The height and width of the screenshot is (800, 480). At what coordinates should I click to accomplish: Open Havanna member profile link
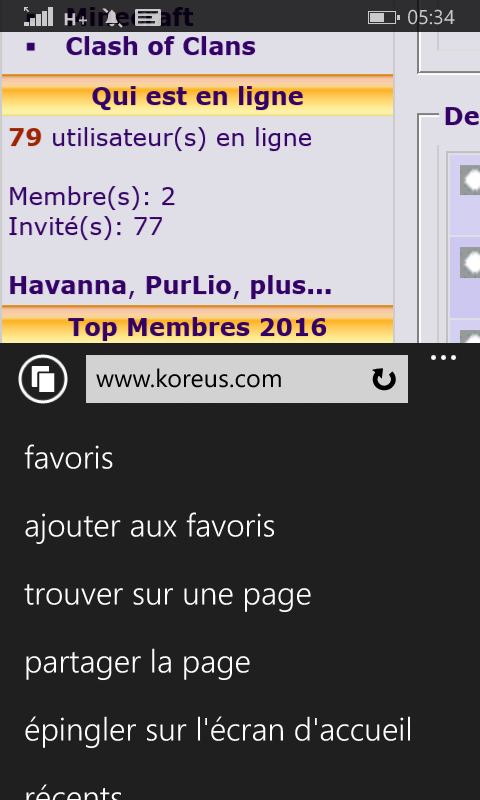click(x=67, y=285)
